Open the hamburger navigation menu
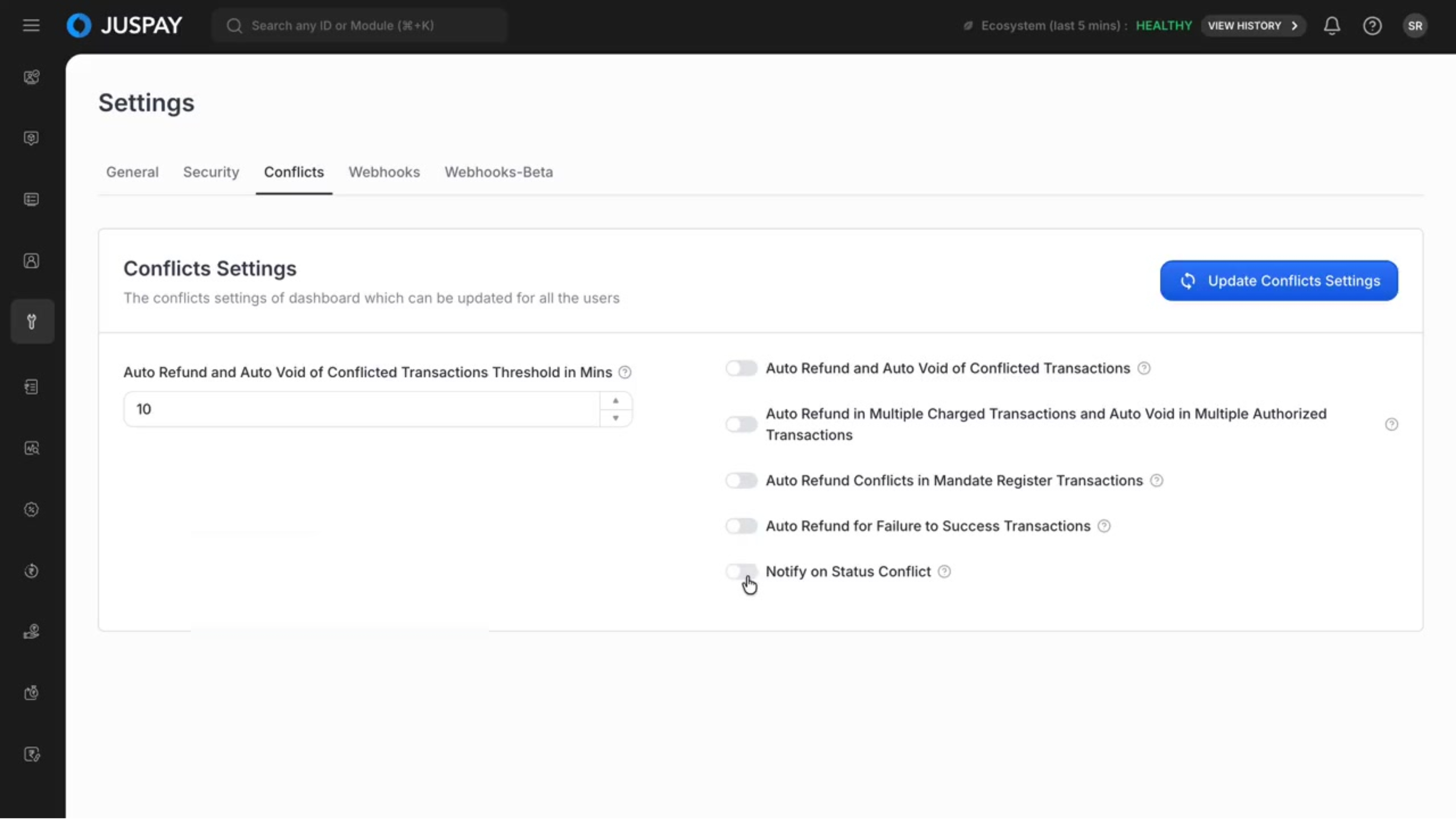 (x=31, y=25)
